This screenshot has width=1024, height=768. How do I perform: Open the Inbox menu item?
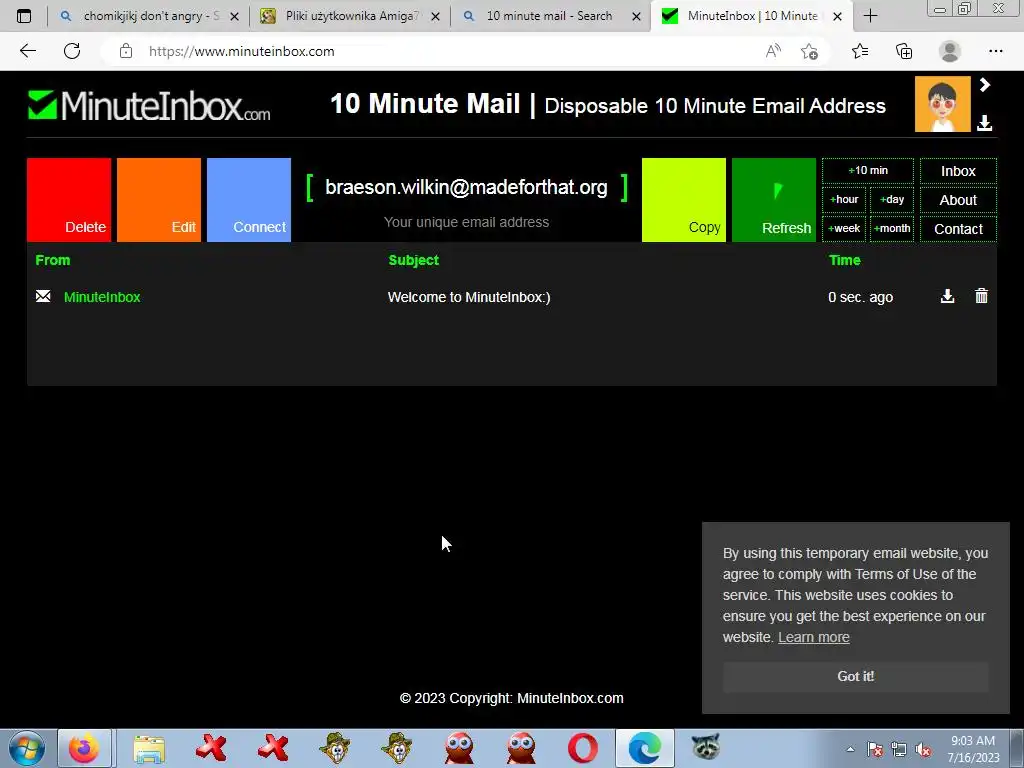click(958, 171)
